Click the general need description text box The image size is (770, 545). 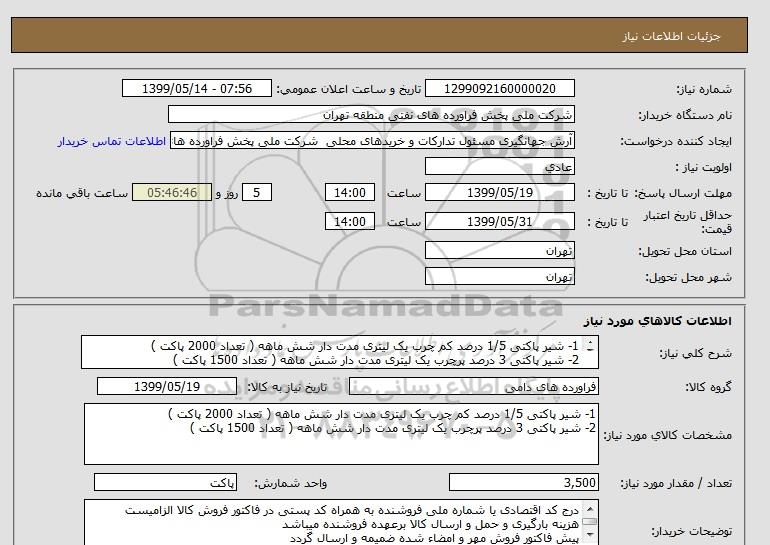(x=339, y=353)
